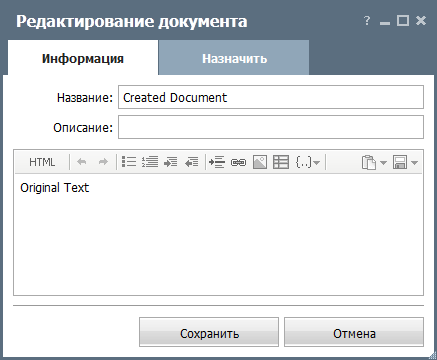Click the dialog resize grip in the corner
This screenshot has width=437, height=360.
tap(432, 356)
